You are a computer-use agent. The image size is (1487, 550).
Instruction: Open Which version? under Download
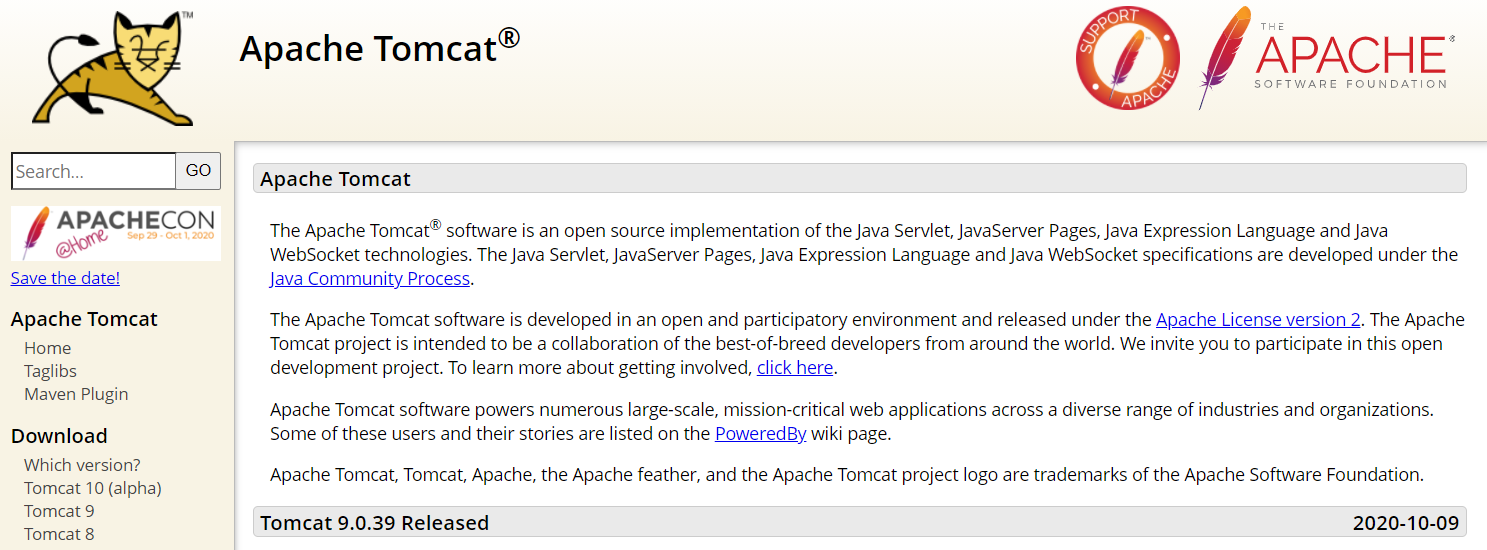[x=82, y=465]
